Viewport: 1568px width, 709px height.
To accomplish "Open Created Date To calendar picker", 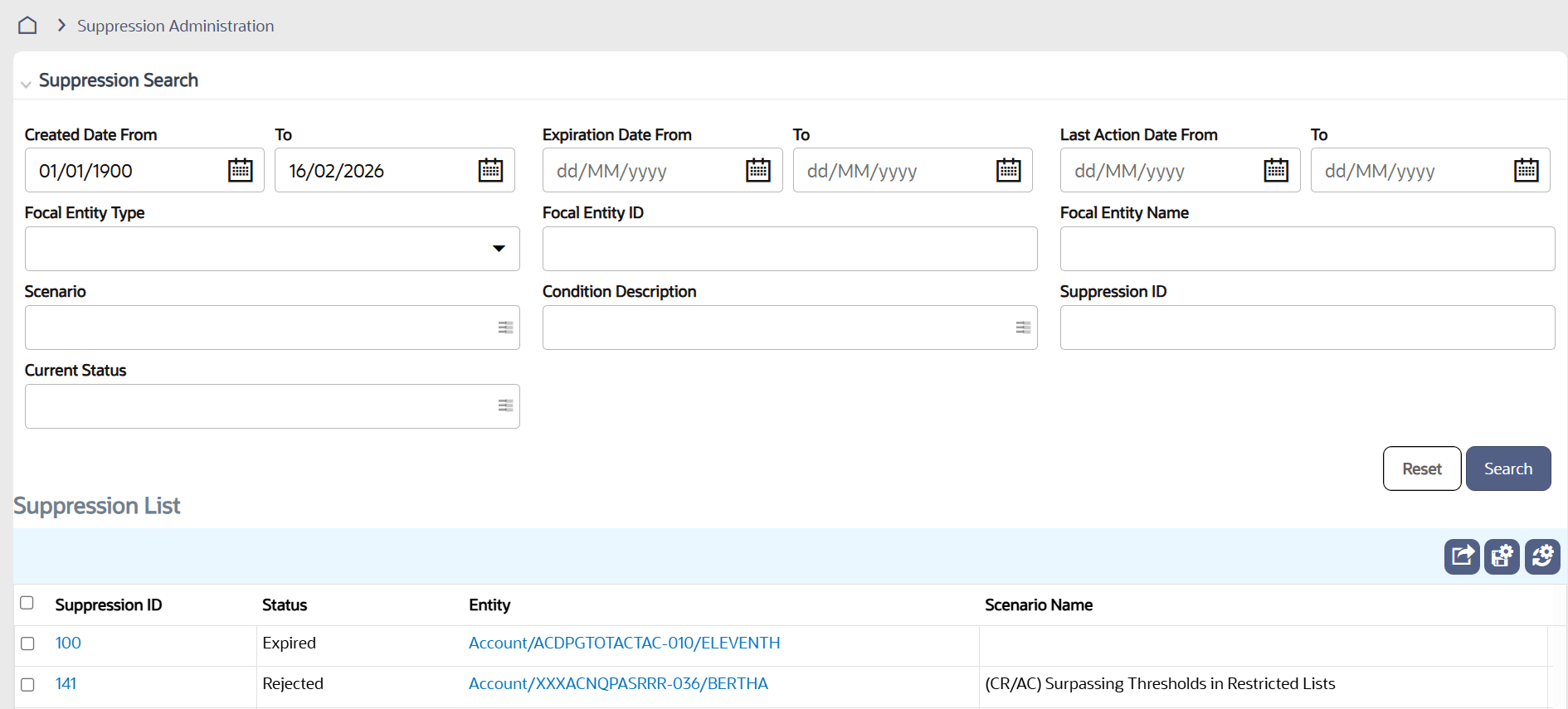I will point(491,170).
